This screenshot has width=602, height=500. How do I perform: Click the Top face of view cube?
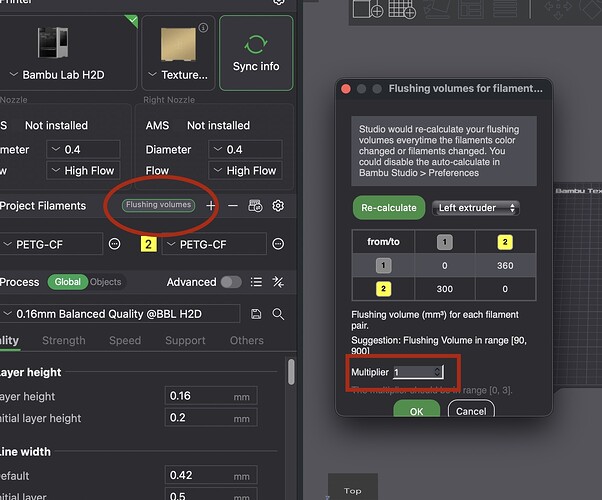[x=352, y=490]
